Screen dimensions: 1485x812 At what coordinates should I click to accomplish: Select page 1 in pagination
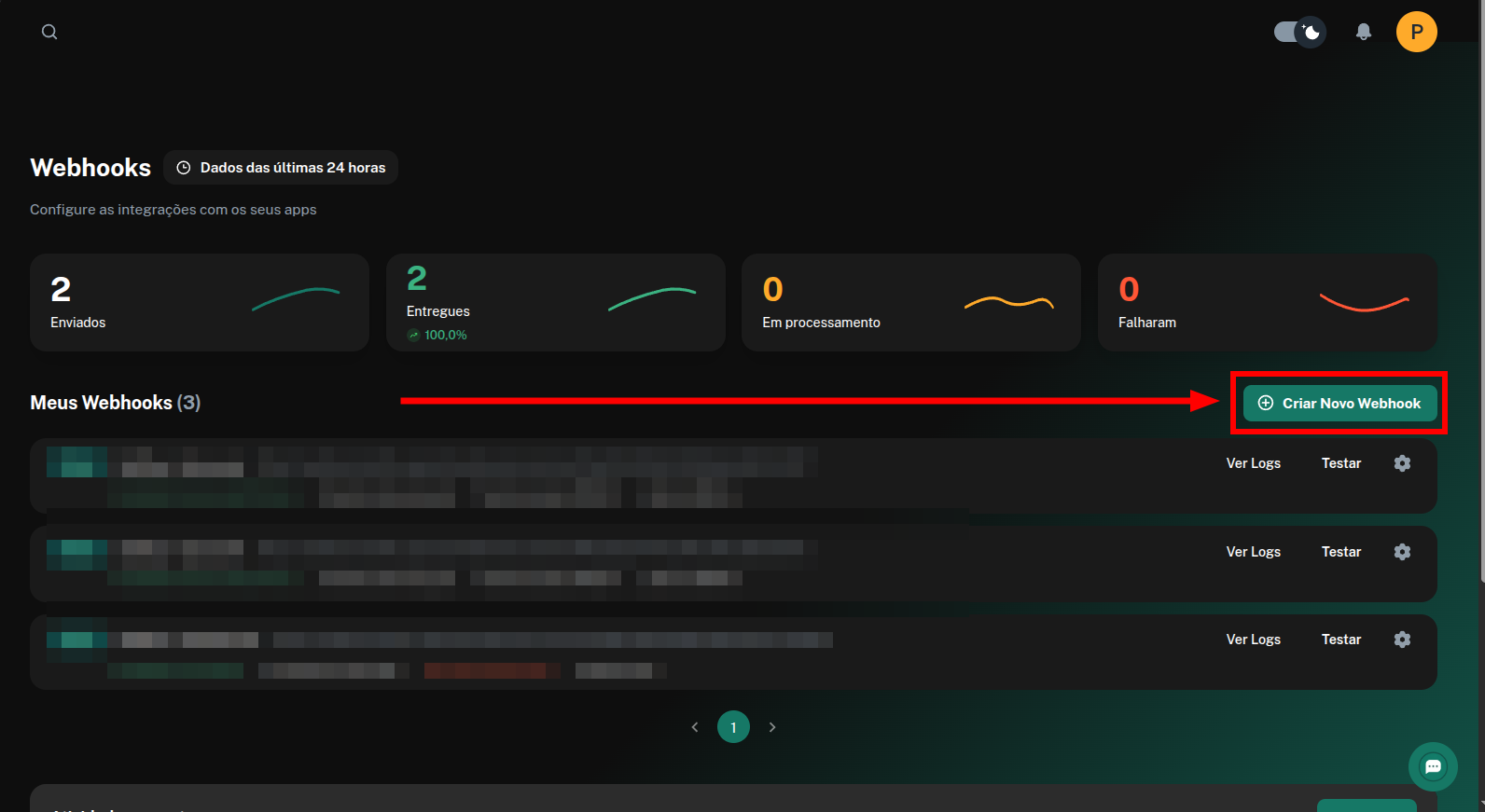pos(733,727)
